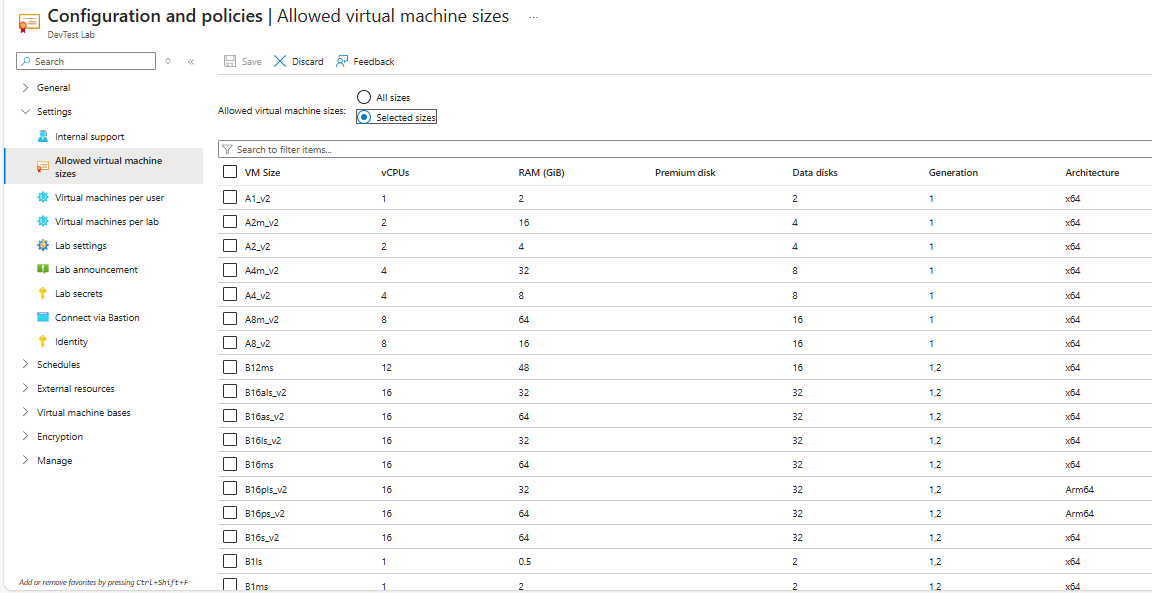Sort by the Architecture column header

pos(1092,173)
